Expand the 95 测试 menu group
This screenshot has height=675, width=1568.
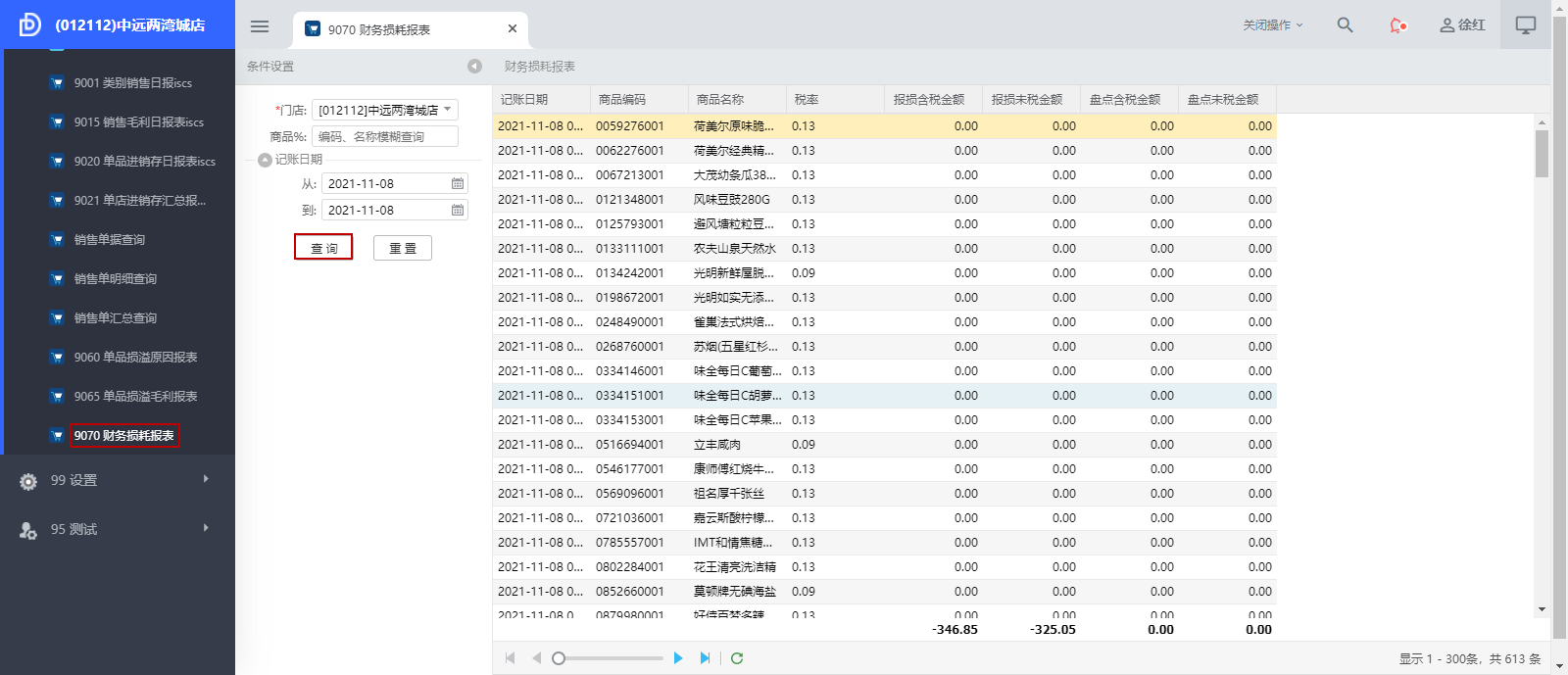point(118,529)
